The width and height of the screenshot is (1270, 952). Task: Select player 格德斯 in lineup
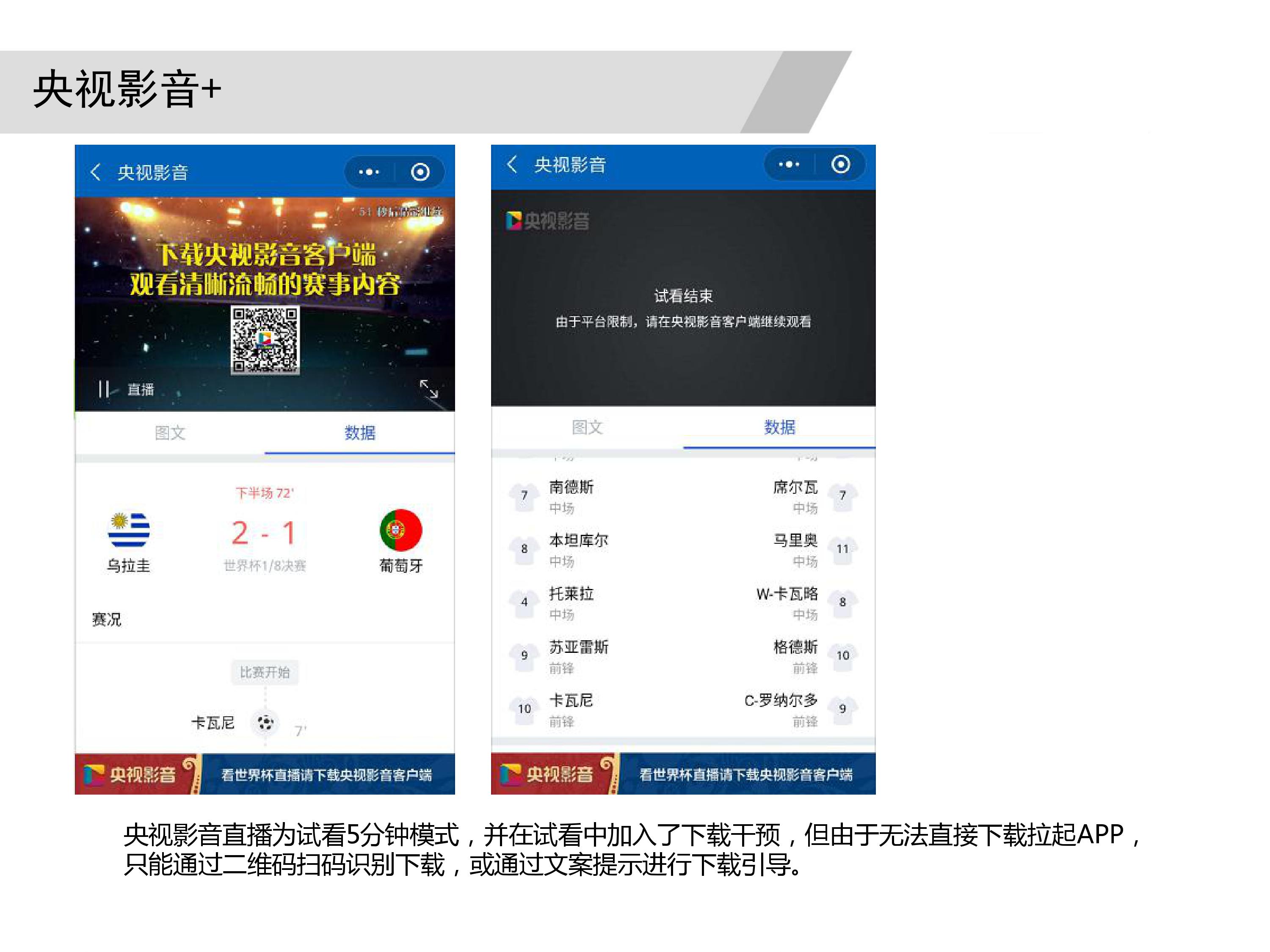[795, 647]
